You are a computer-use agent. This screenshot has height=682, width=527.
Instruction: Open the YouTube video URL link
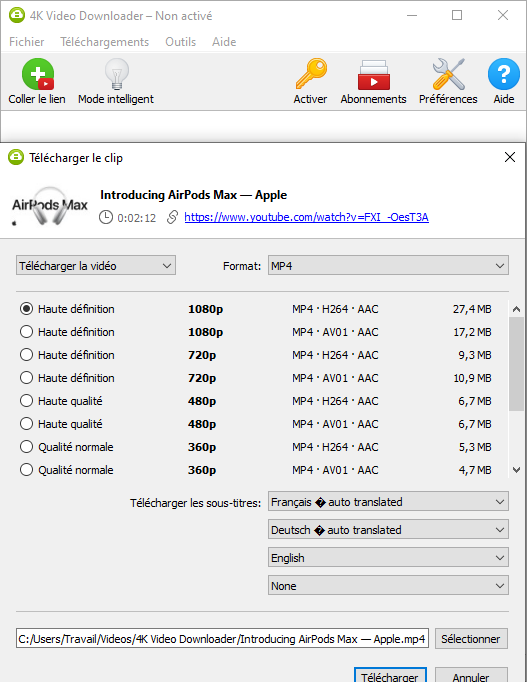click(x=307, y=217)
